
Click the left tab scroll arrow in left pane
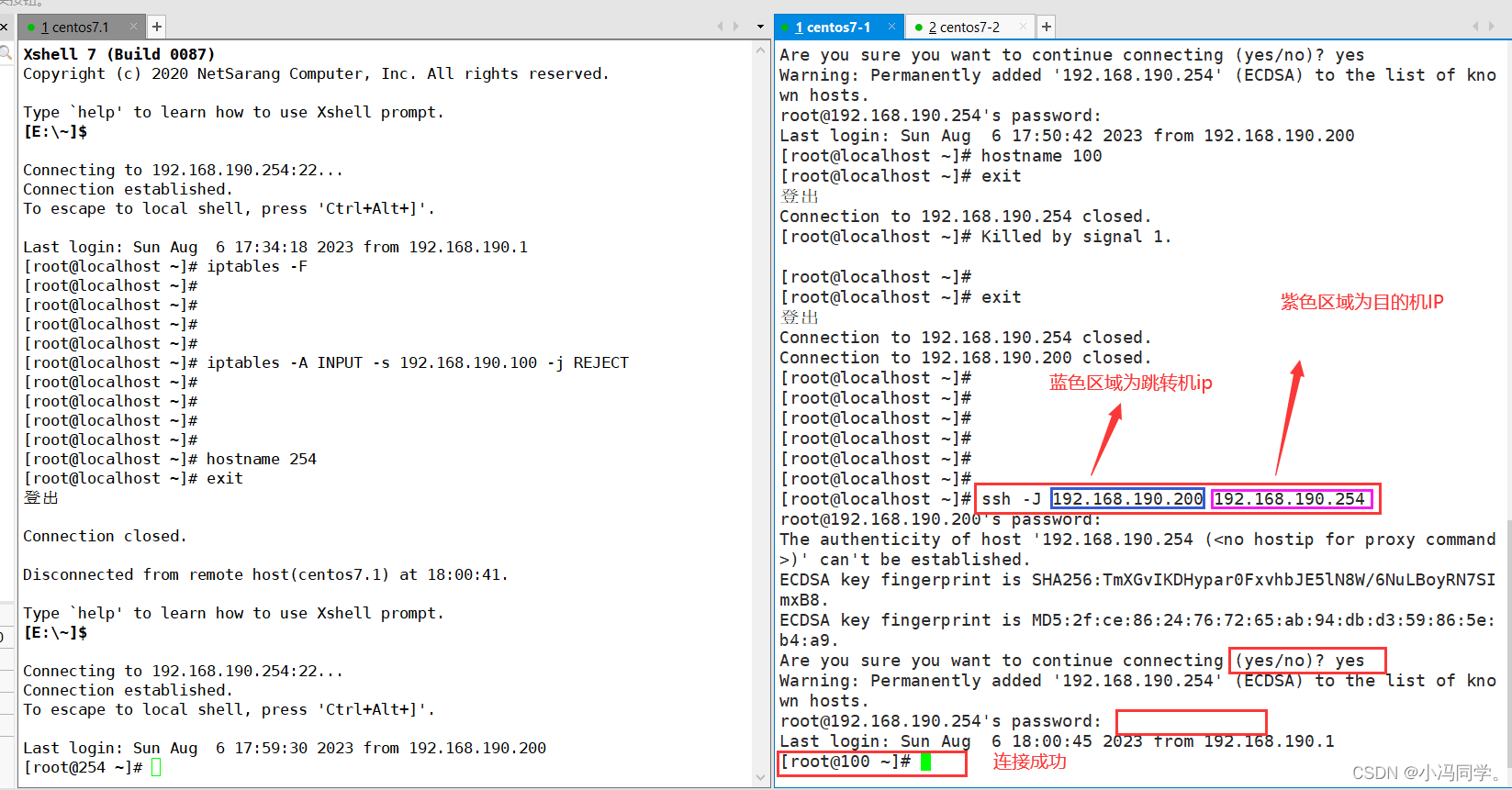[x=721, y=27]
